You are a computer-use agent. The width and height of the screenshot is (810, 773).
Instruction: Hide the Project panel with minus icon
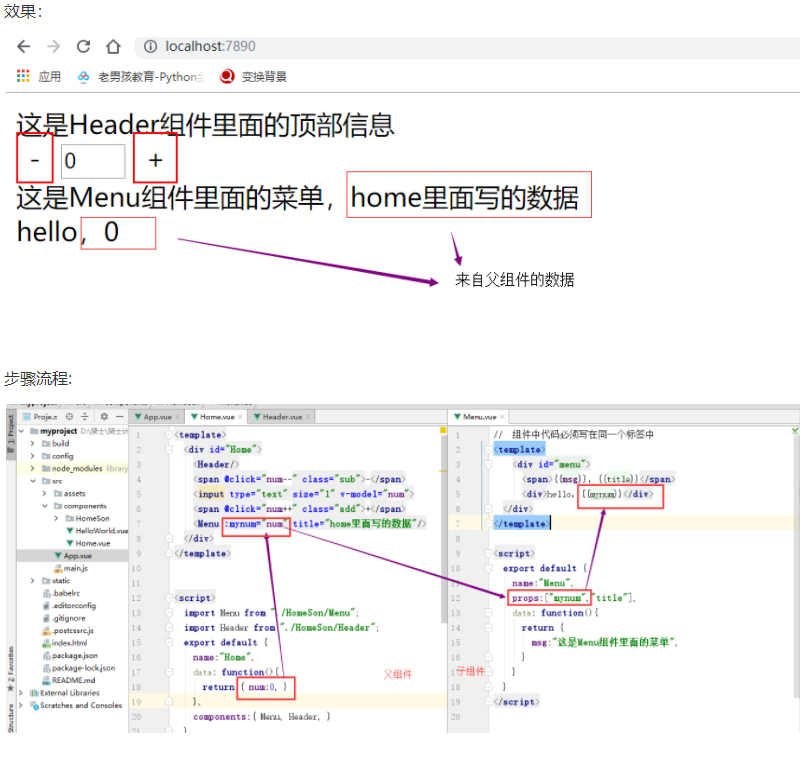coord(119,416)
